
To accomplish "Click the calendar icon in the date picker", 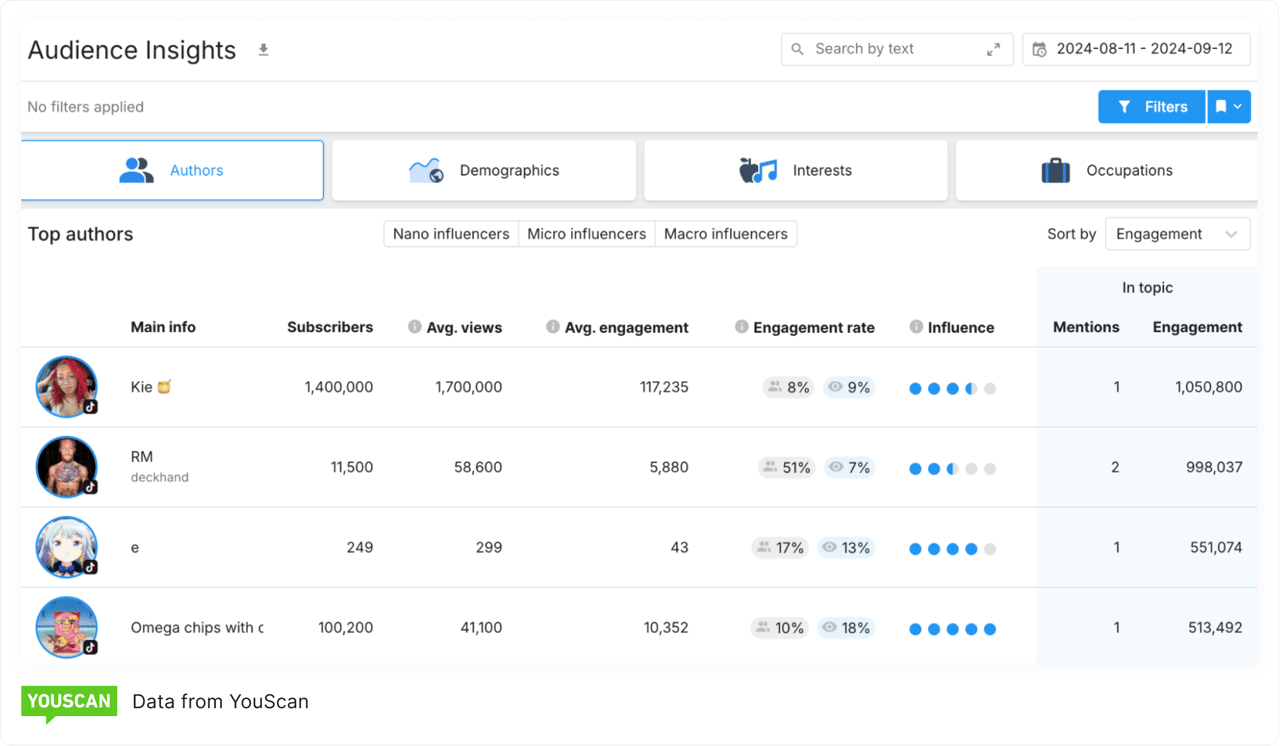I will pyautogui.click(x=1039, y=48).
